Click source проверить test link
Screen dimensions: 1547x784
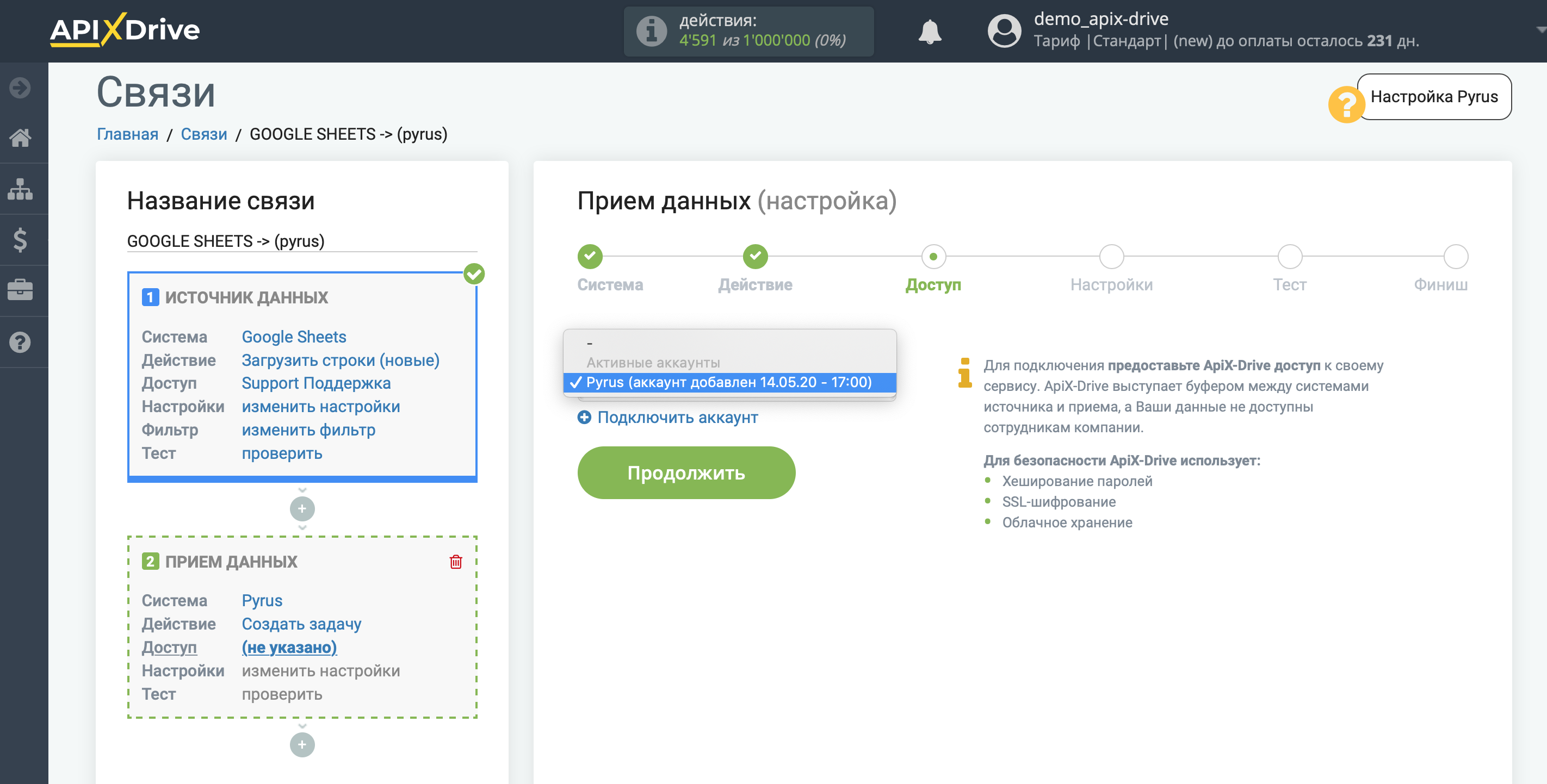pos(282,453)
